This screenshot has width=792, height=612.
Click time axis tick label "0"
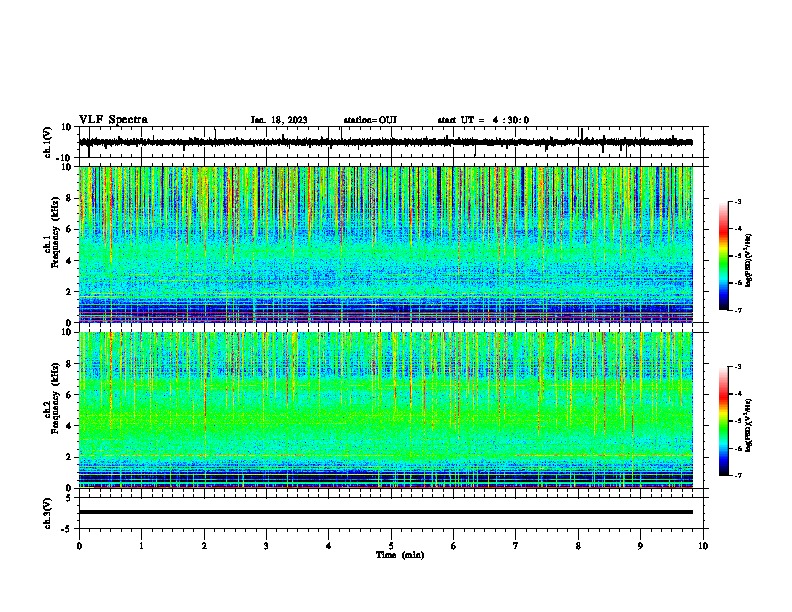(x=79, y=546)
